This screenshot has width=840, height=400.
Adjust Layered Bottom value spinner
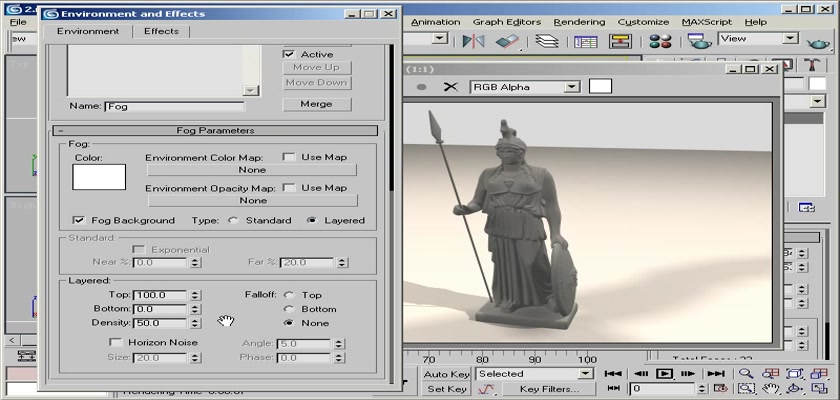pos(195,309)
